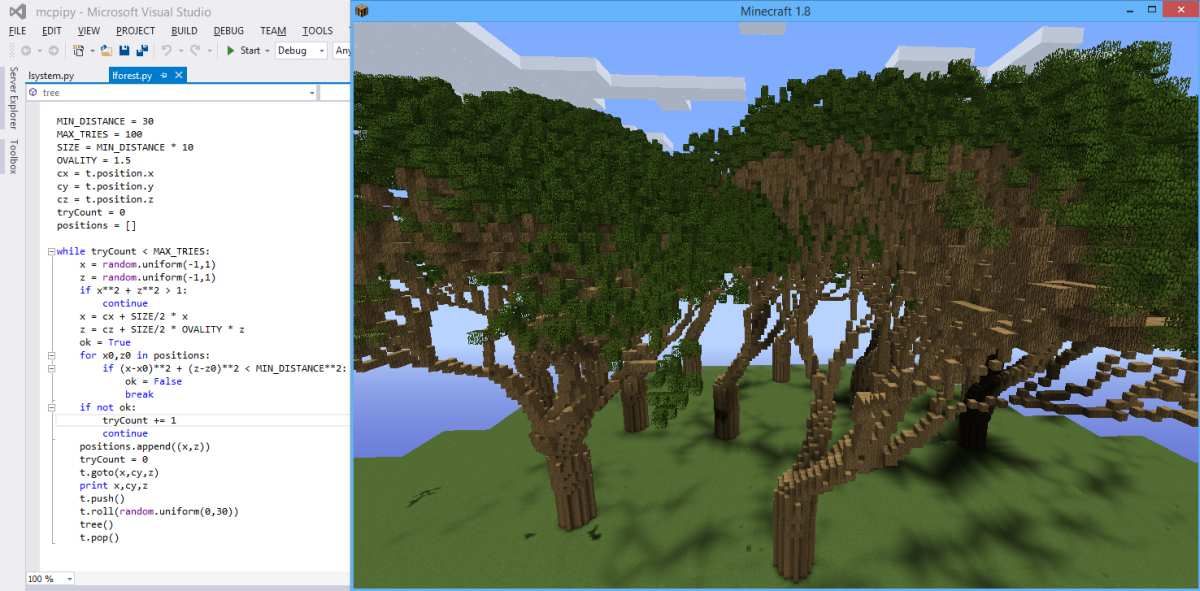Switch to the lsystem.py tab

click(51, 75)
